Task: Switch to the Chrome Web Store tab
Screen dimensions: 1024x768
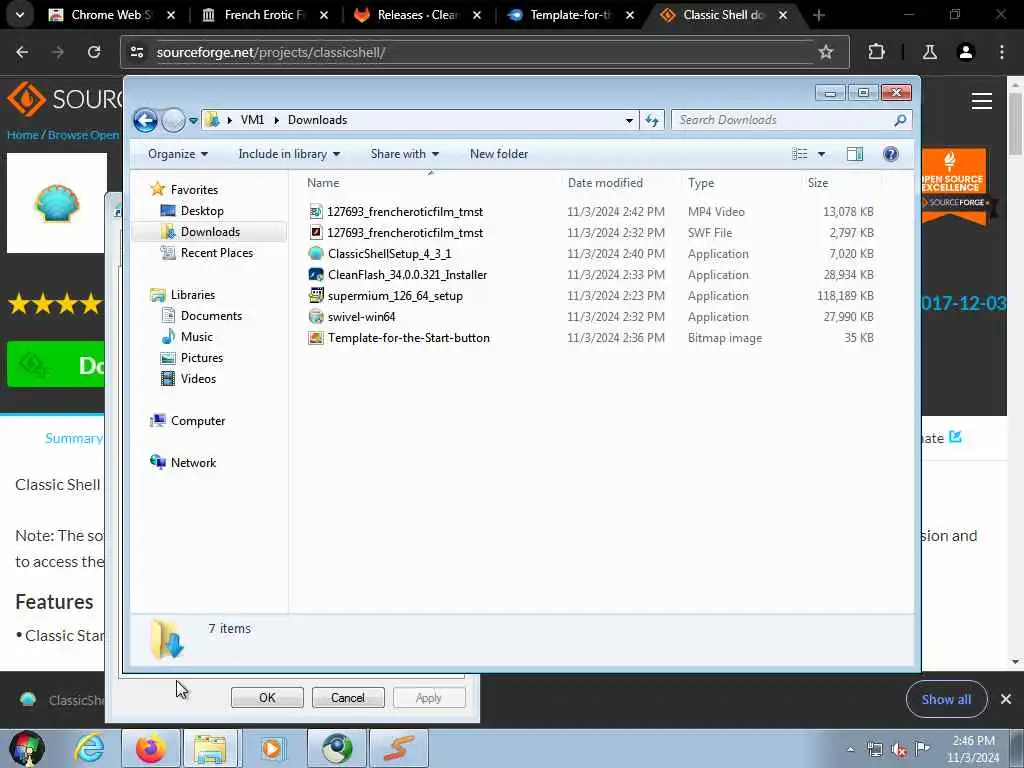Action: 112,14
